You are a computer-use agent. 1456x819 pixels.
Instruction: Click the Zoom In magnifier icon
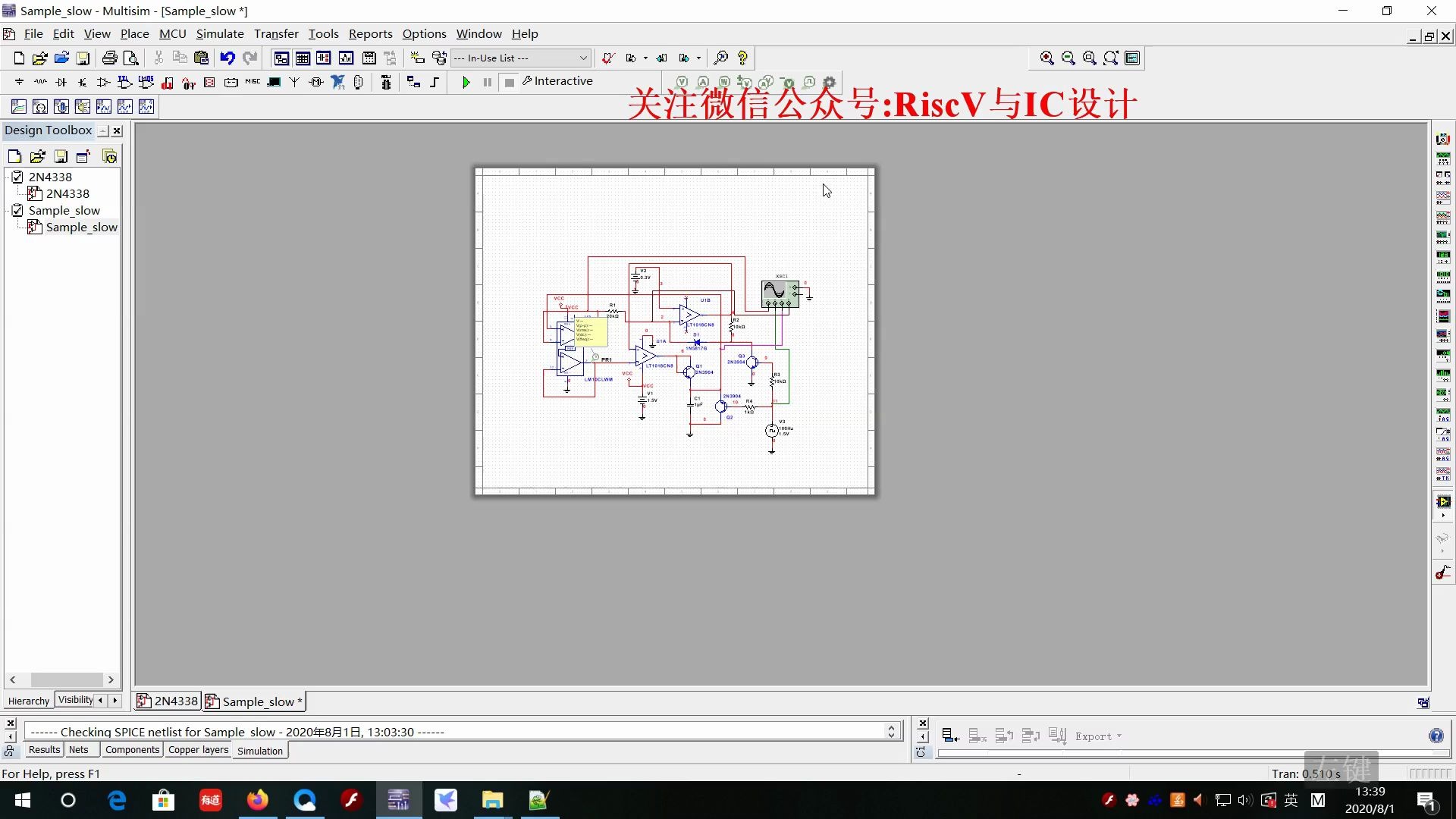click(x=1047, y=58)
